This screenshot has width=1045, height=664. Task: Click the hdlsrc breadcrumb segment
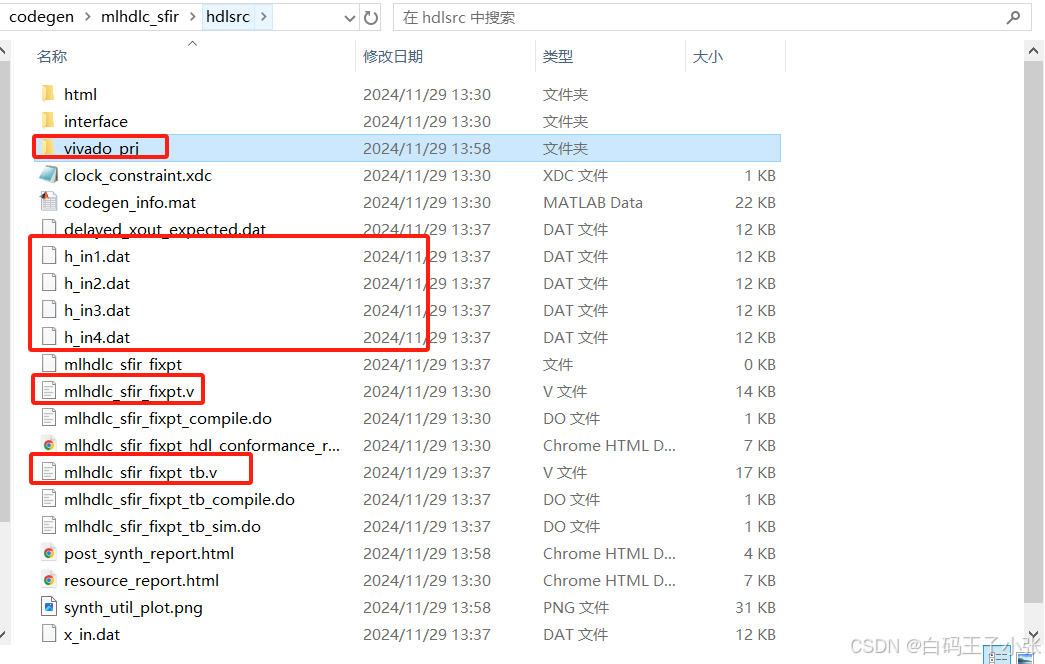228,17
